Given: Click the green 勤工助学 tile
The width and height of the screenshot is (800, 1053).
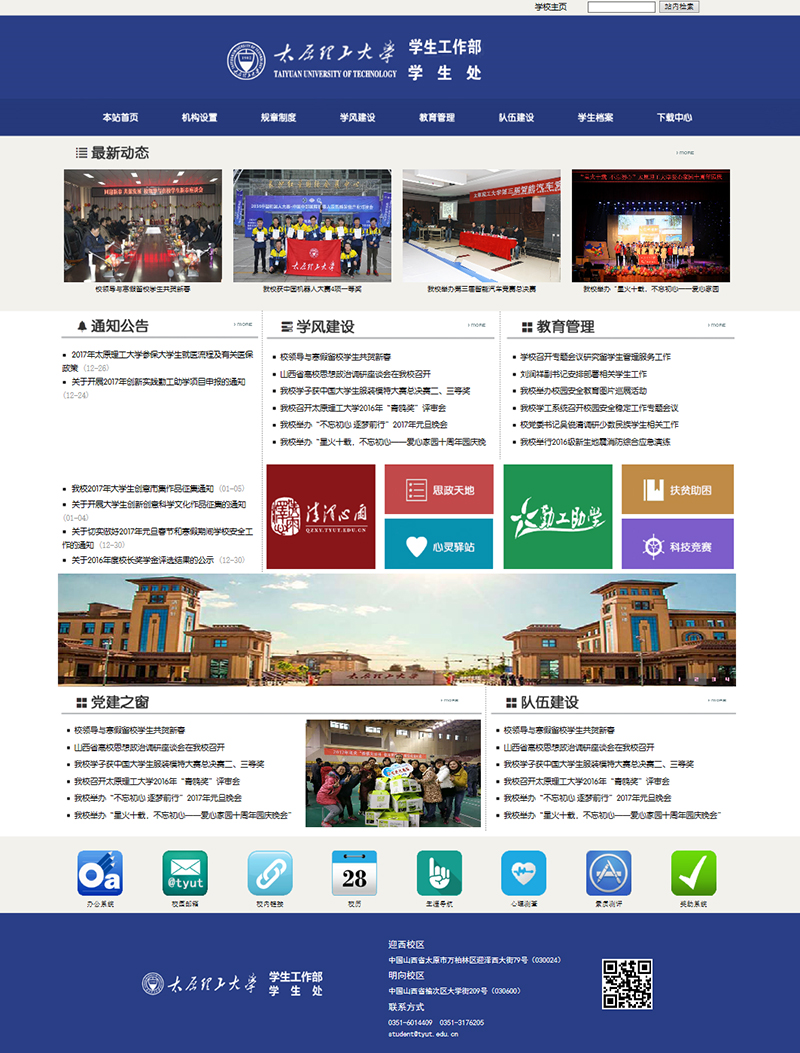Looking at the screenshot, I should pos(558,517).
